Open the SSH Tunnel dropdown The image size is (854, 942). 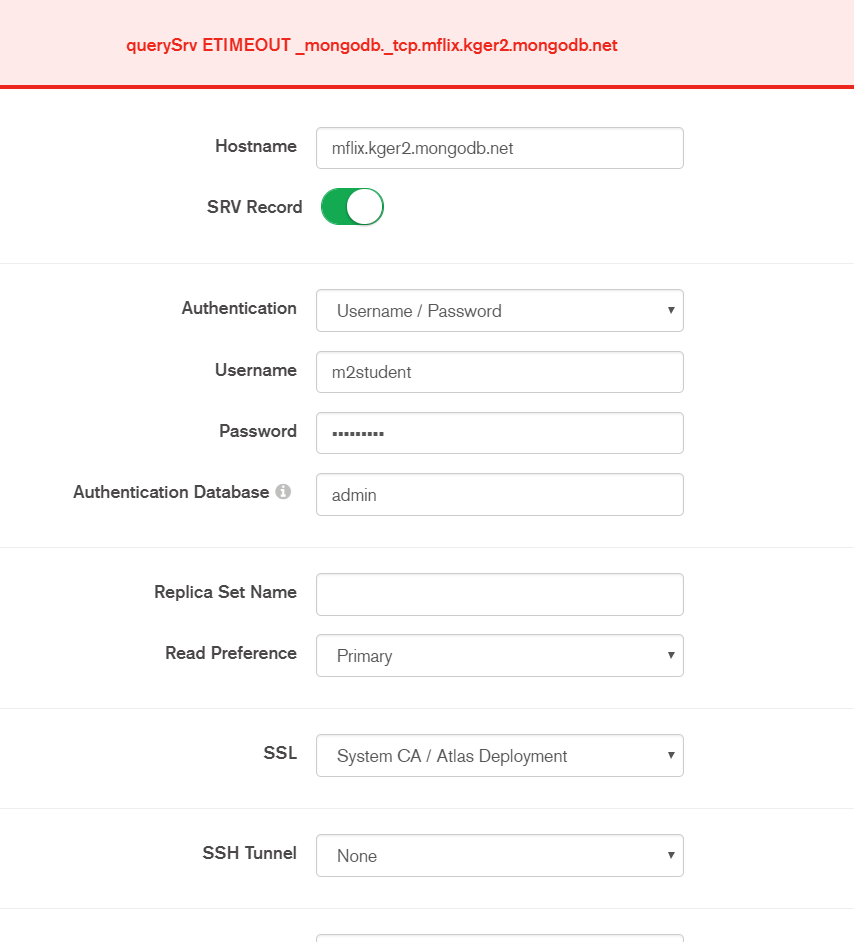tap(499, 856)
